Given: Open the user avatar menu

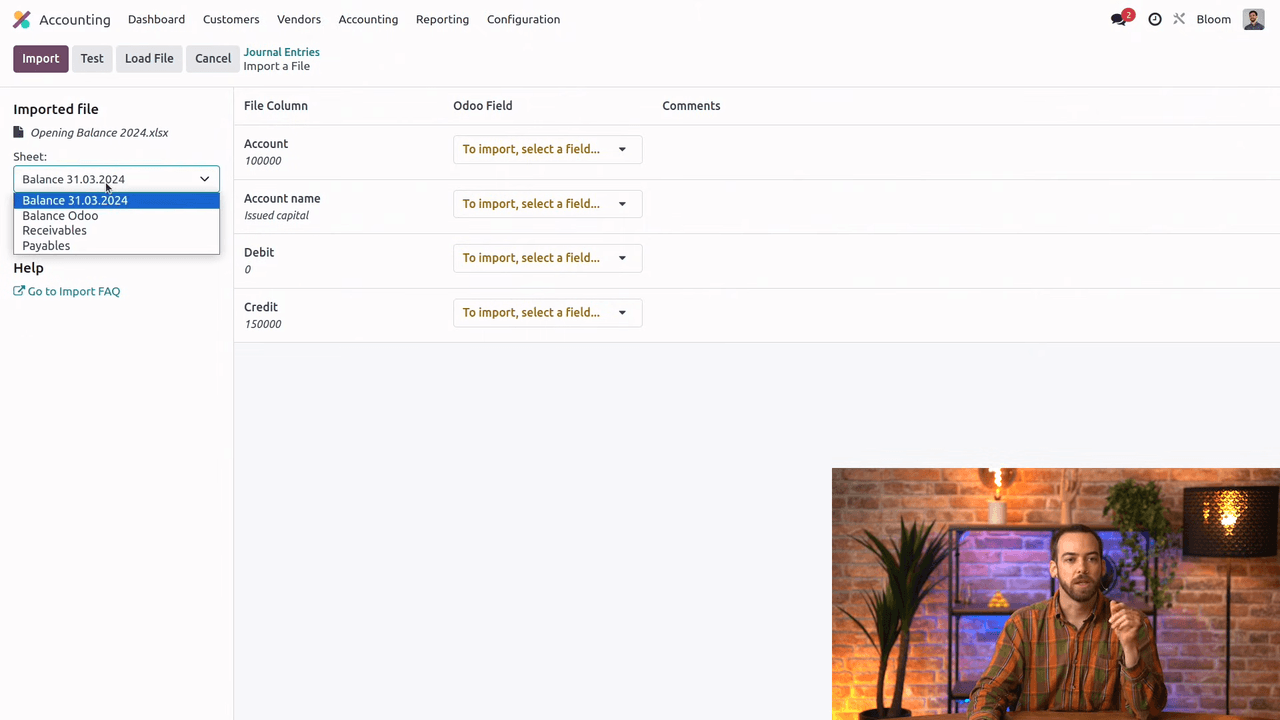Looking at the screenshot, I should pos(1253,20).
